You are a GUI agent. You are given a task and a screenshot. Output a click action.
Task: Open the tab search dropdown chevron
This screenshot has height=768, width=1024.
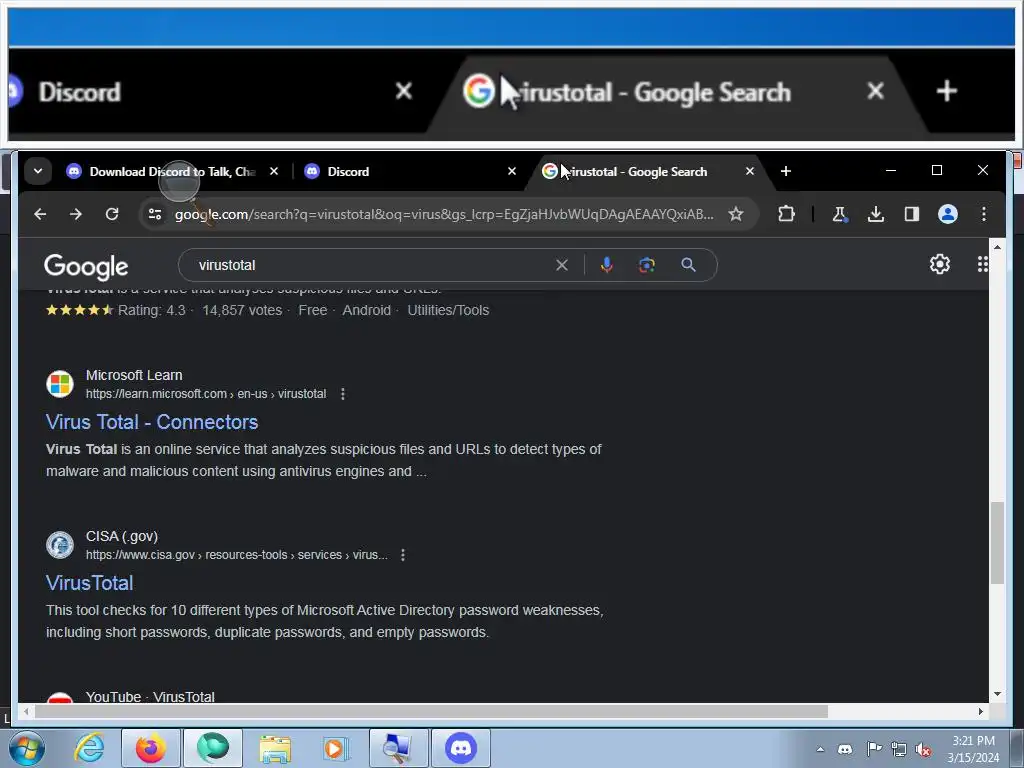coord(38,171)
